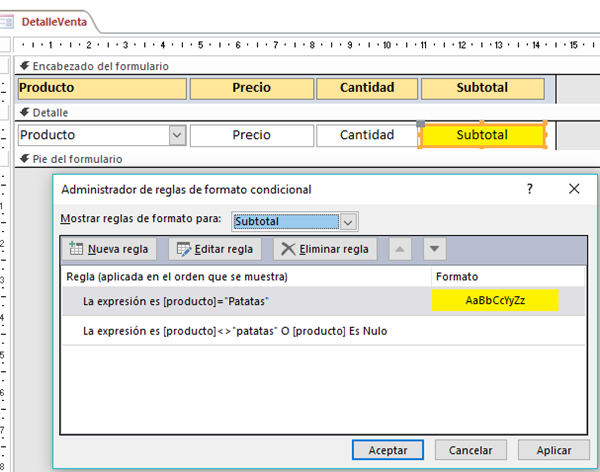The width and height of the screenshot is (600, 472).
Task: Open the DetalleVenta form tab
Action: click(x=53, y=21)
